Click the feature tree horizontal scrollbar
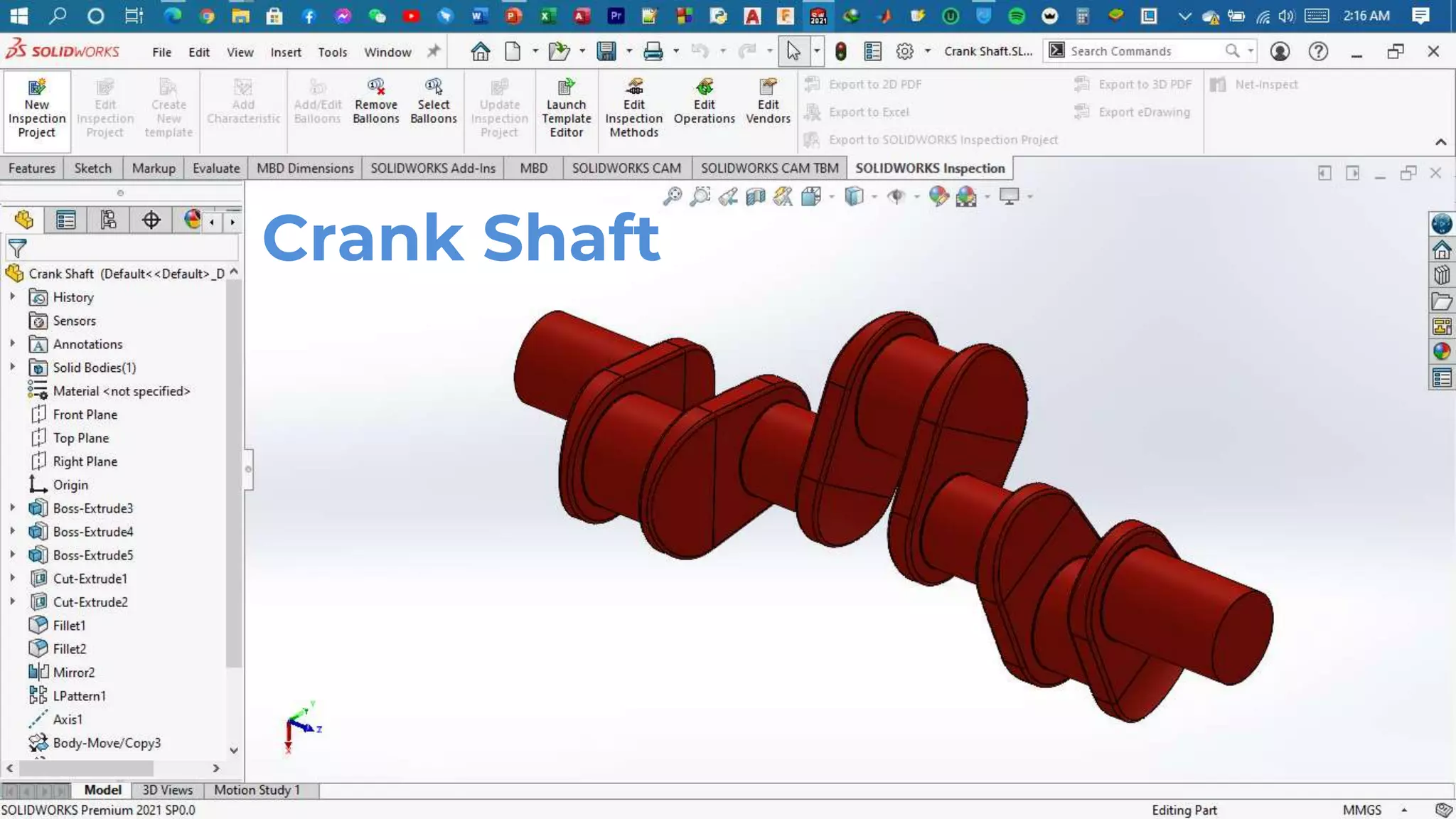Screen dimensions: 1456x819 (x=86, y=769)
